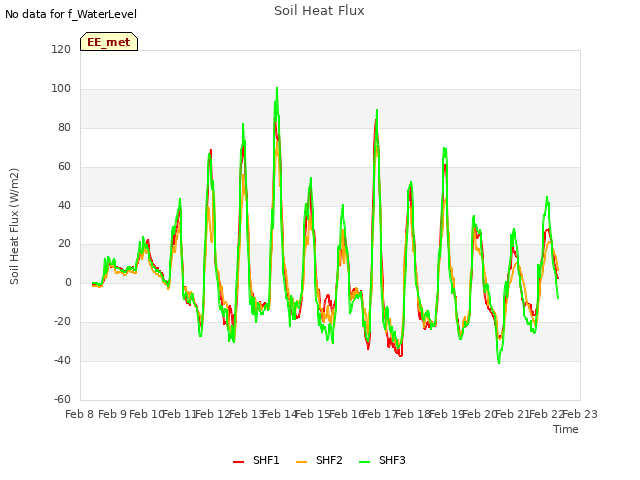Screen dimensions: 640x480
Task: Click the red SHF1 legend color marker
Action: click(238, 462)
